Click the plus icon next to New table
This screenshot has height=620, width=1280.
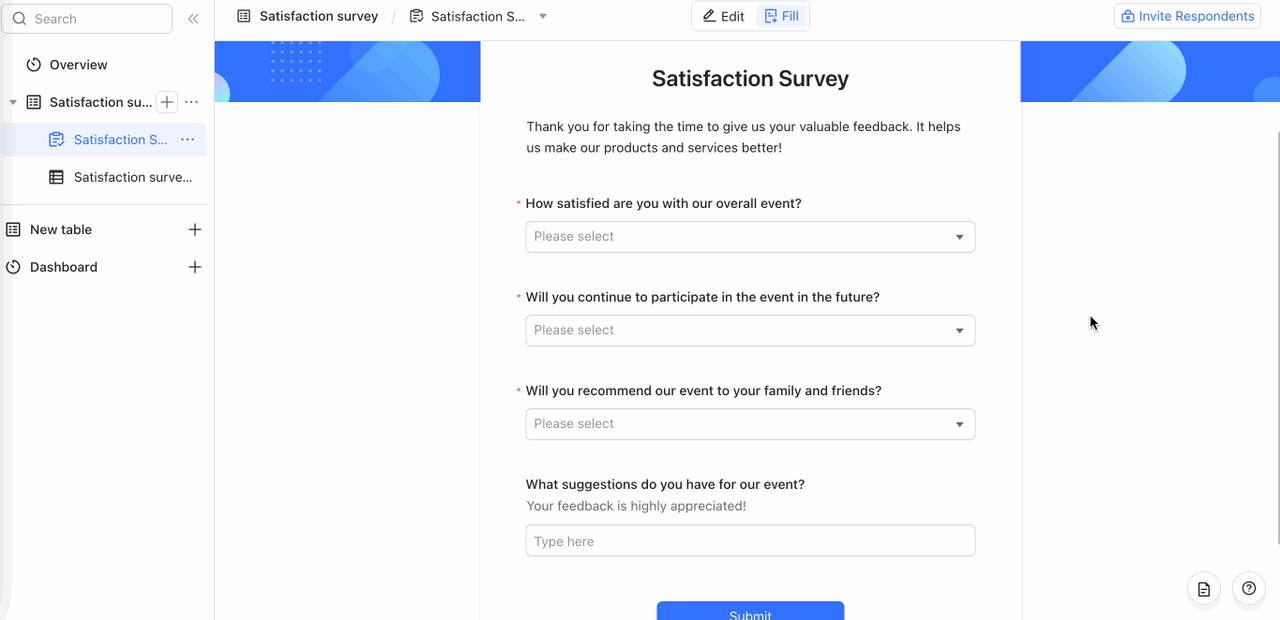195,230
